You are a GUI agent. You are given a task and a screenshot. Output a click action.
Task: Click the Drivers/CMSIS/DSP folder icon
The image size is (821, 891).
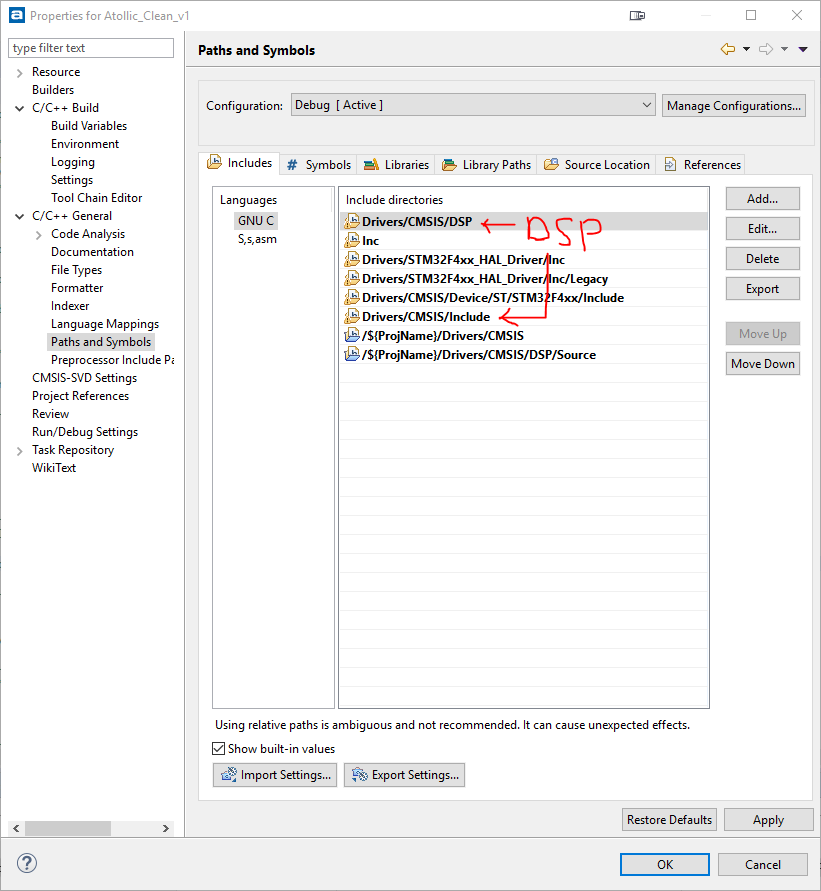coord(351,222)
